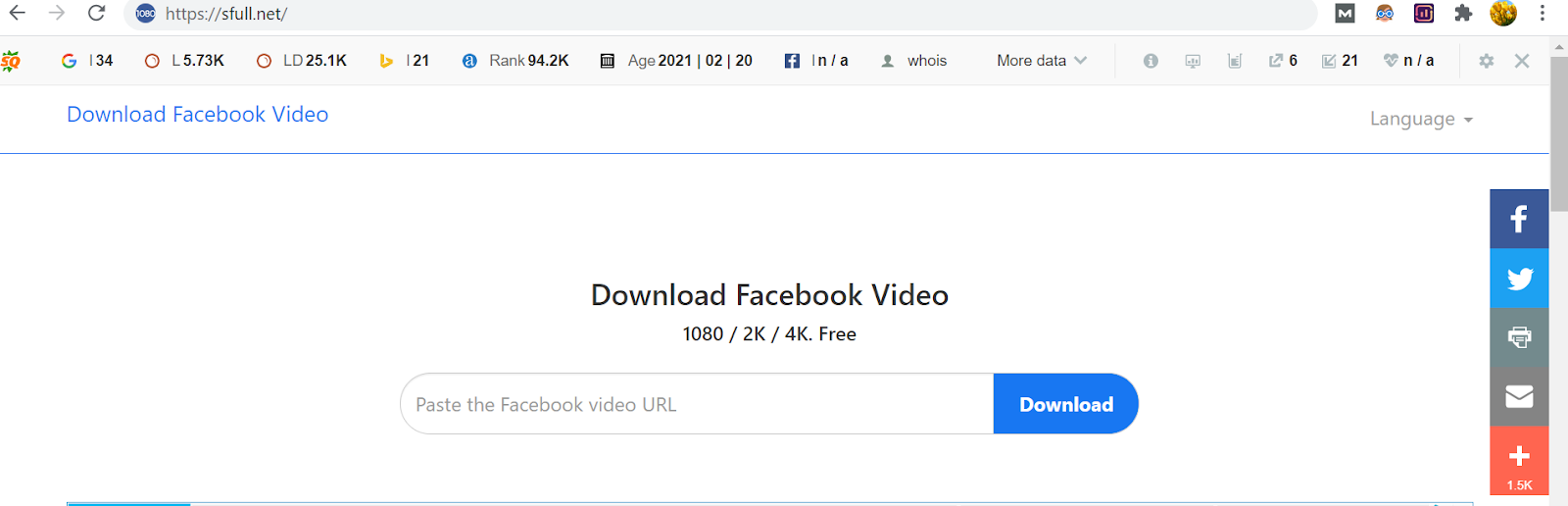This screenshot has height=506, width=1568.
Task: Open SEOquake page info icon
Action: click(x=1151, y=61)
